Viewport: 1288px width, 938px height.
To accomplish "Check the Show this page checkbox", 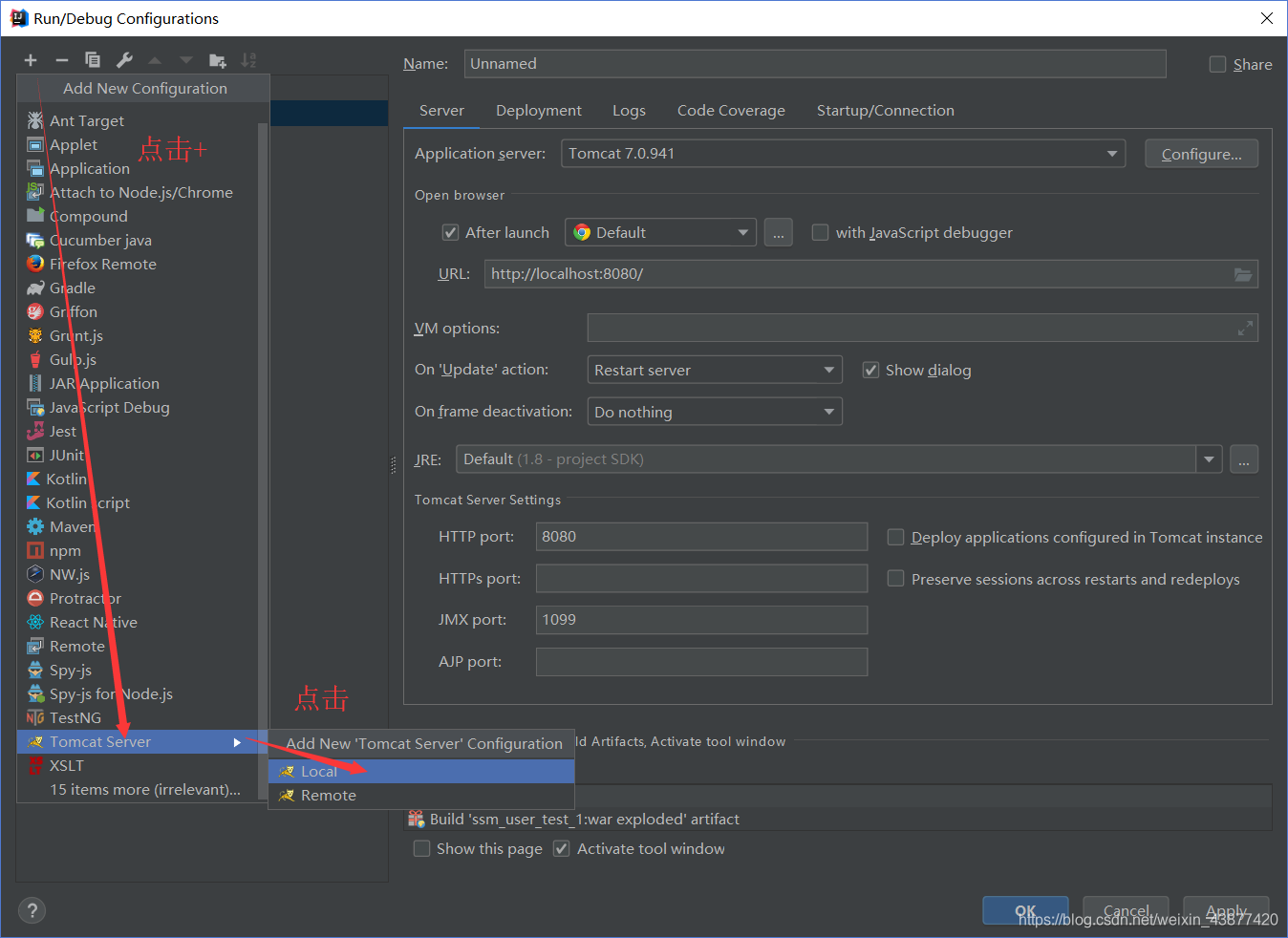I will click(x=421, y=848).
